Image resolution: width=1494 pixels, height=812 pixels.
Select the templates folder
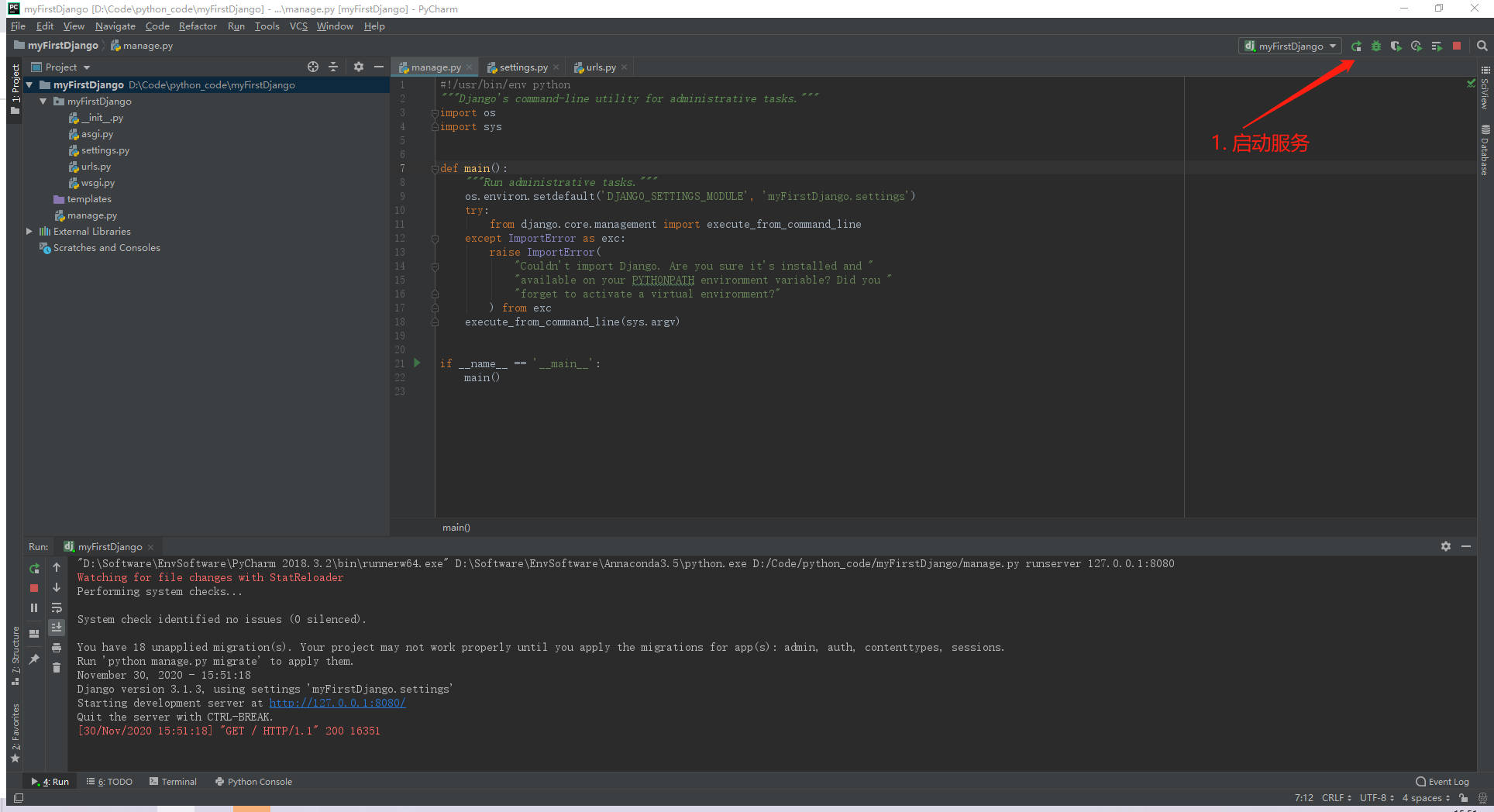coord(83,199)
